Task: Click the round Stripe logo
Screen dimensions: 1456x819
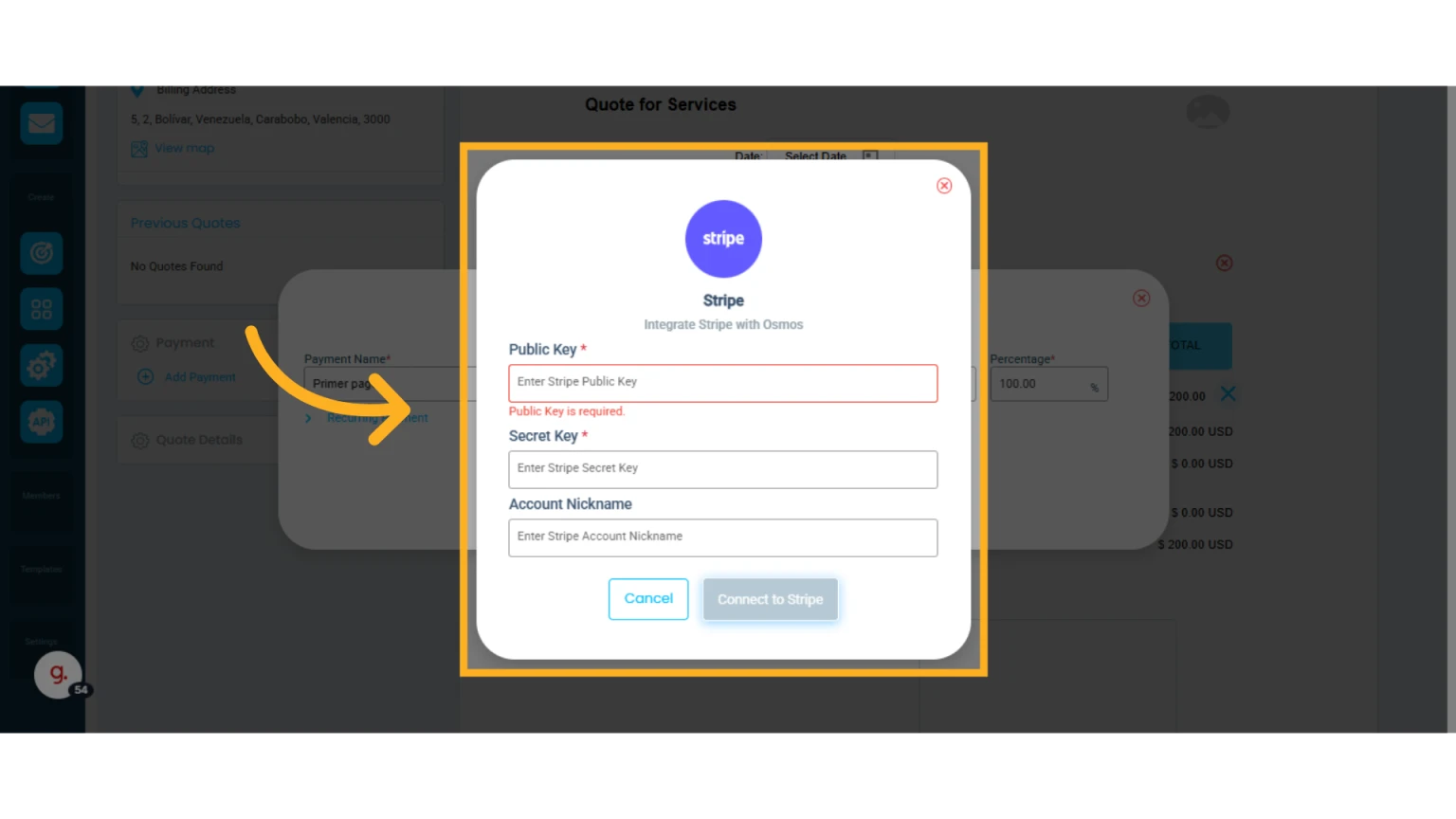Action: tap(723, 239)
